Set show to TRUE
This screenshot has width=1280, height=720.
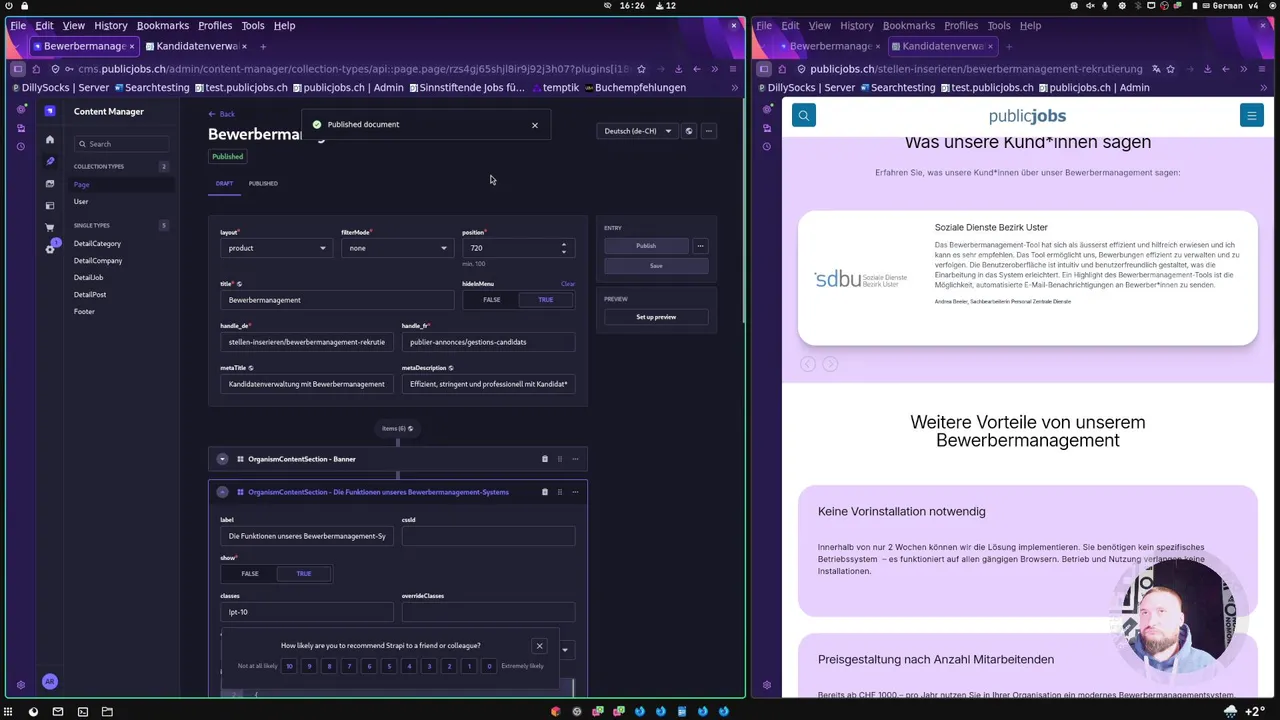(304, 574)
